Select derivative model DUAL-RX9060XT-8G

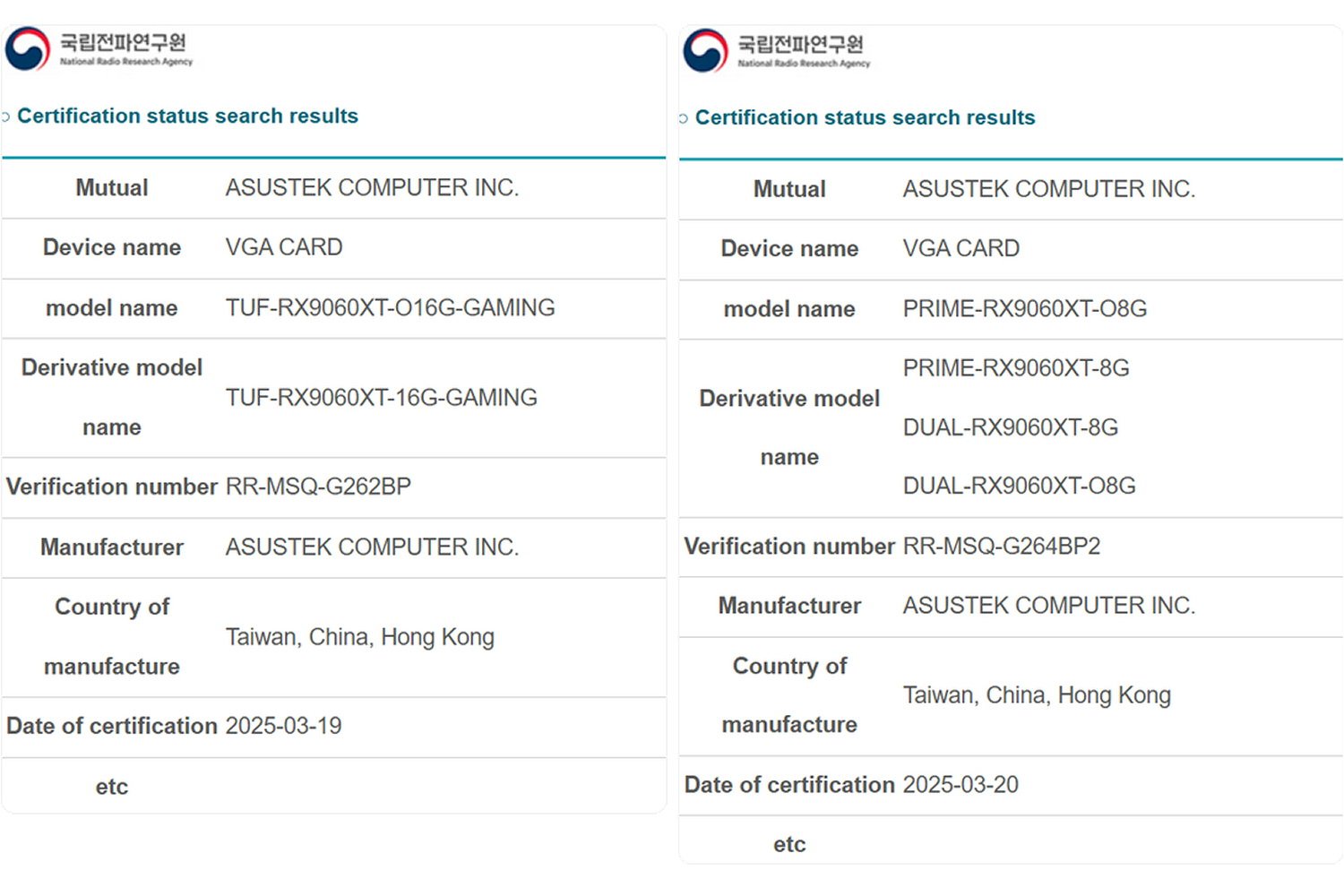tap(1010, 427)
